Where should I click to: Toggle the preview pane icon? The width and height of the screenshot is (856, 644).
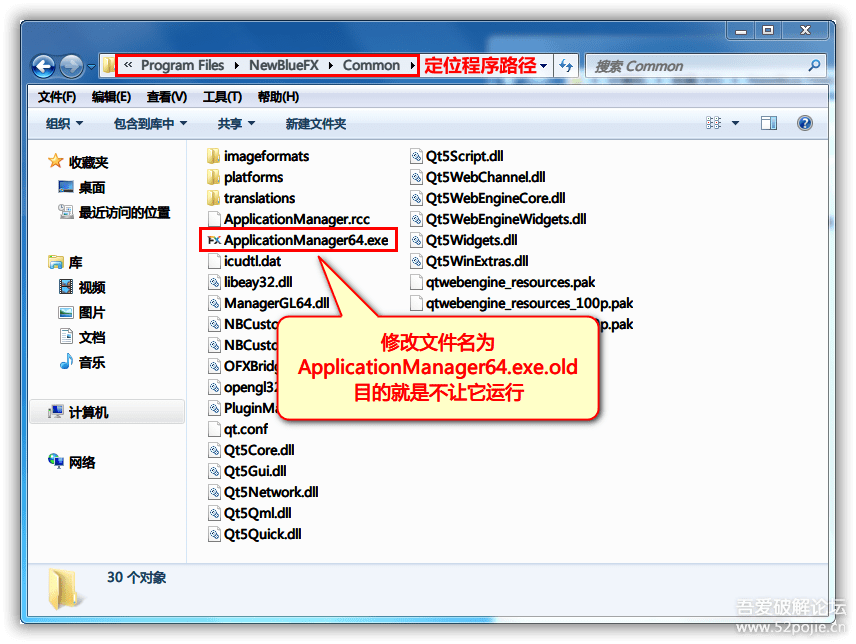pos(768,123)
